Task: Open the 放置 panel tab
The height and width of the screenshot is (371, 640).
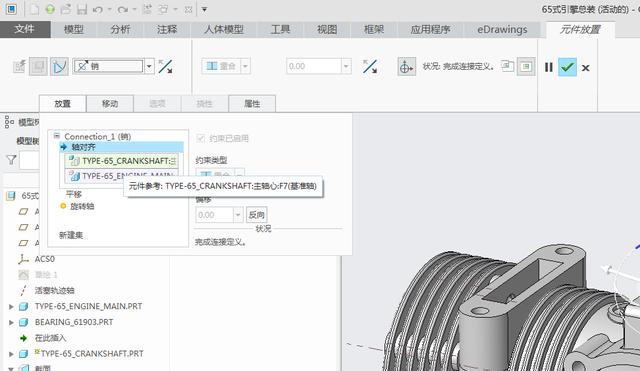Action: pyautogui.click(x=62, y=104)
